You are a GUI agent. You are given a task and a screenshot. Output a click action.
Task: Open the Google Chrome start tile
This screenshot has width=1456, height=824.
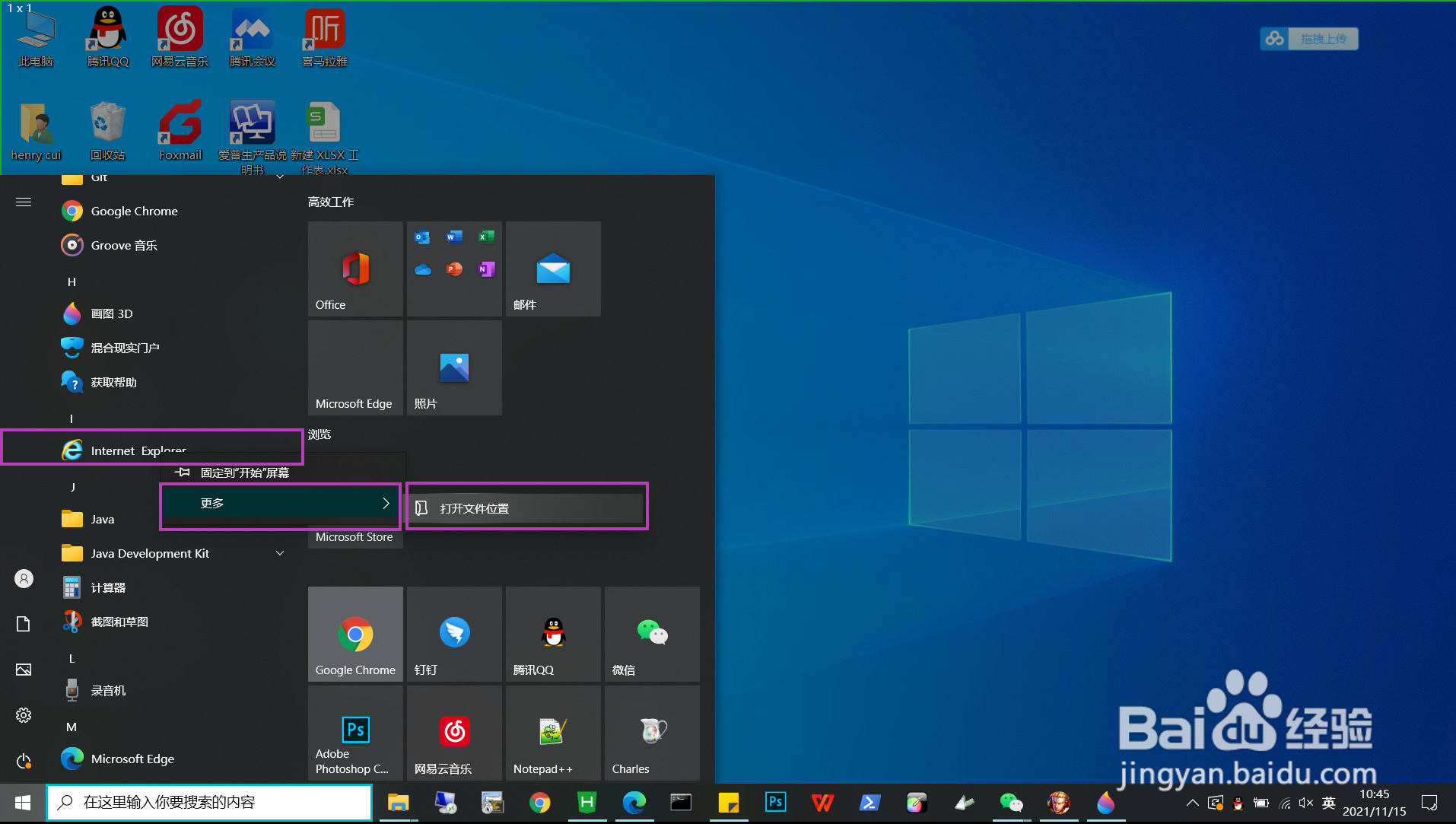355,634
